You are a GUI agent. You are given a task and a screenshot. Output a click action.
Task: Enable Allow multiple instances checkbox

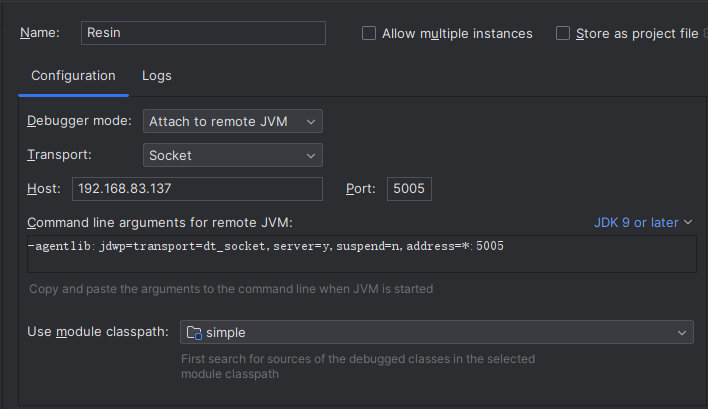coord(369,33)
